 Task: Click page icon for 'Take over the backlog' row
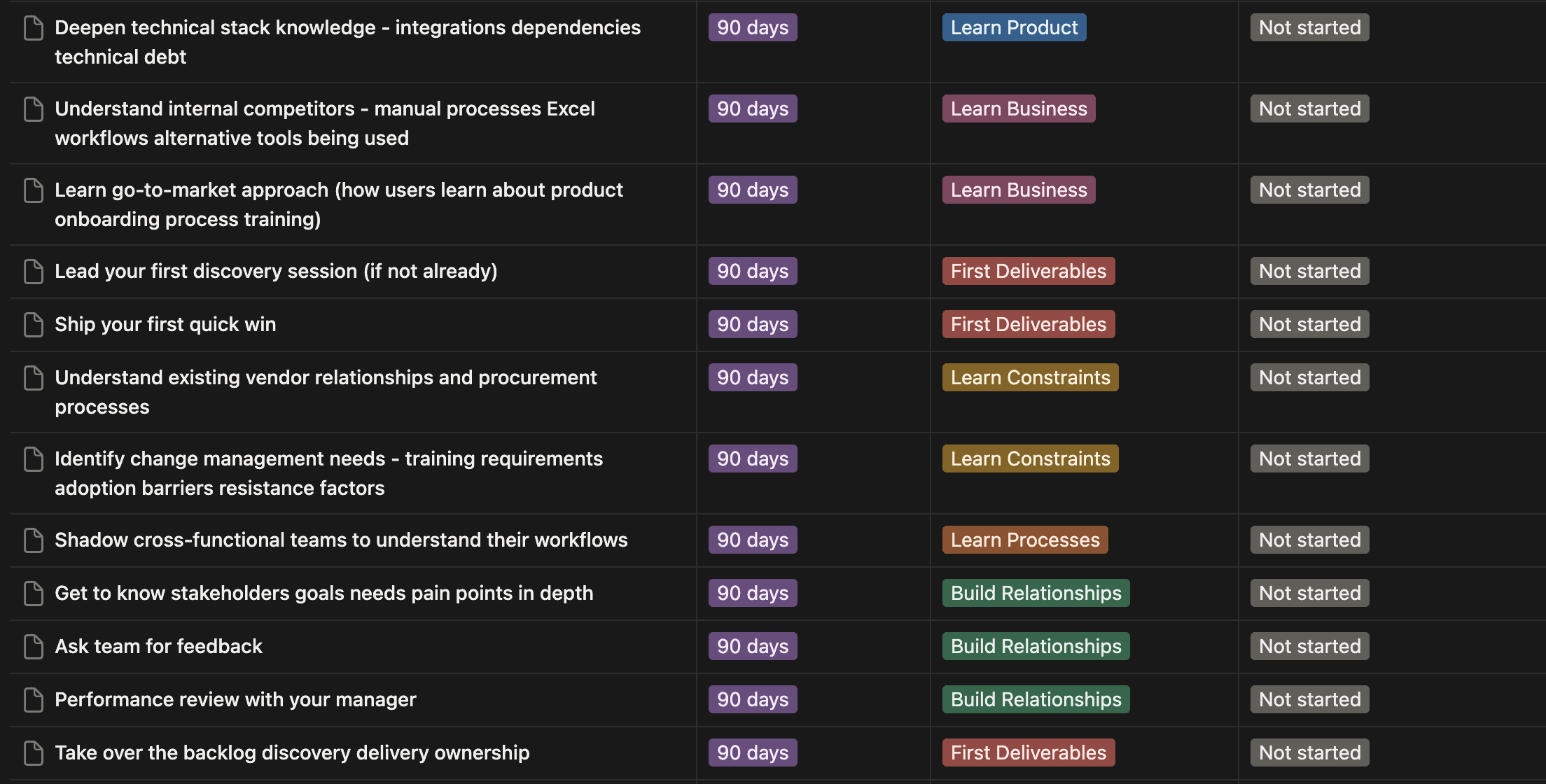(x=34, y=753)
